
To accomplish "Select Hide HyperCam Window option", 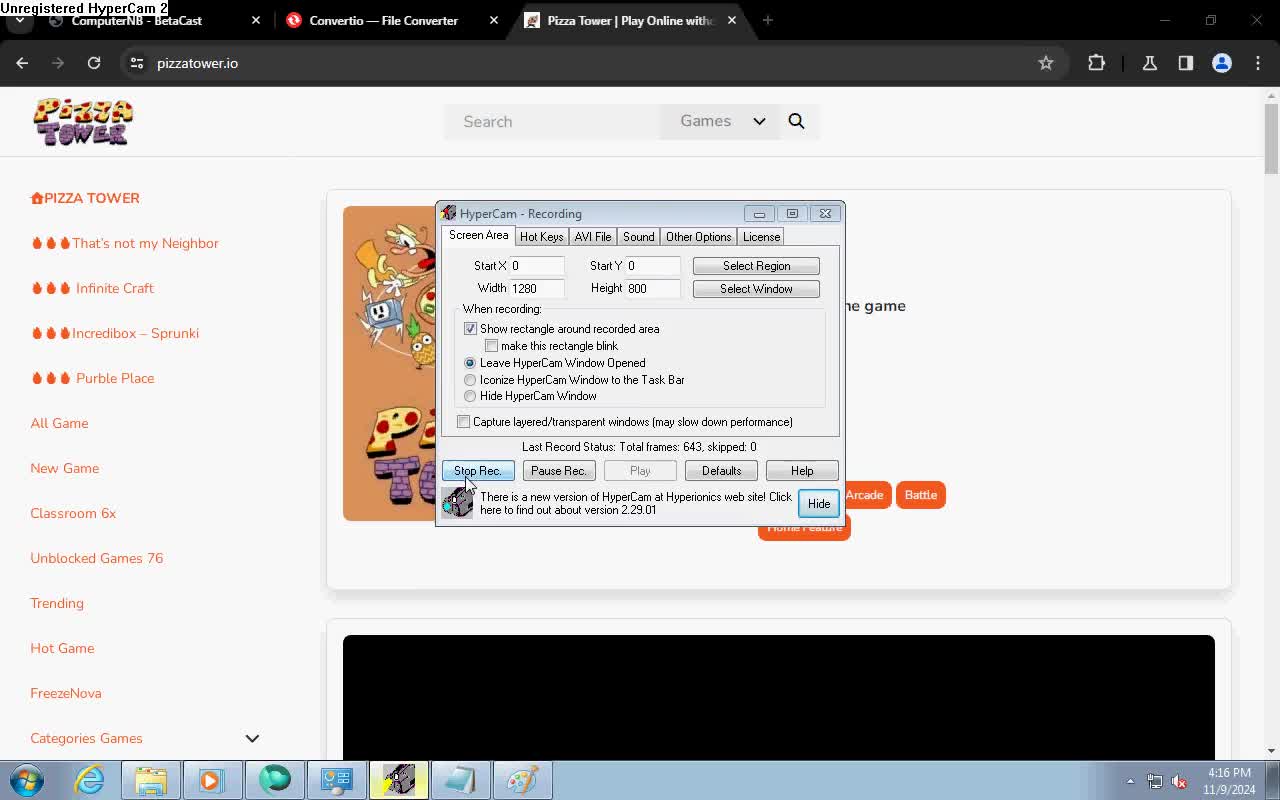I will (470, 396).
